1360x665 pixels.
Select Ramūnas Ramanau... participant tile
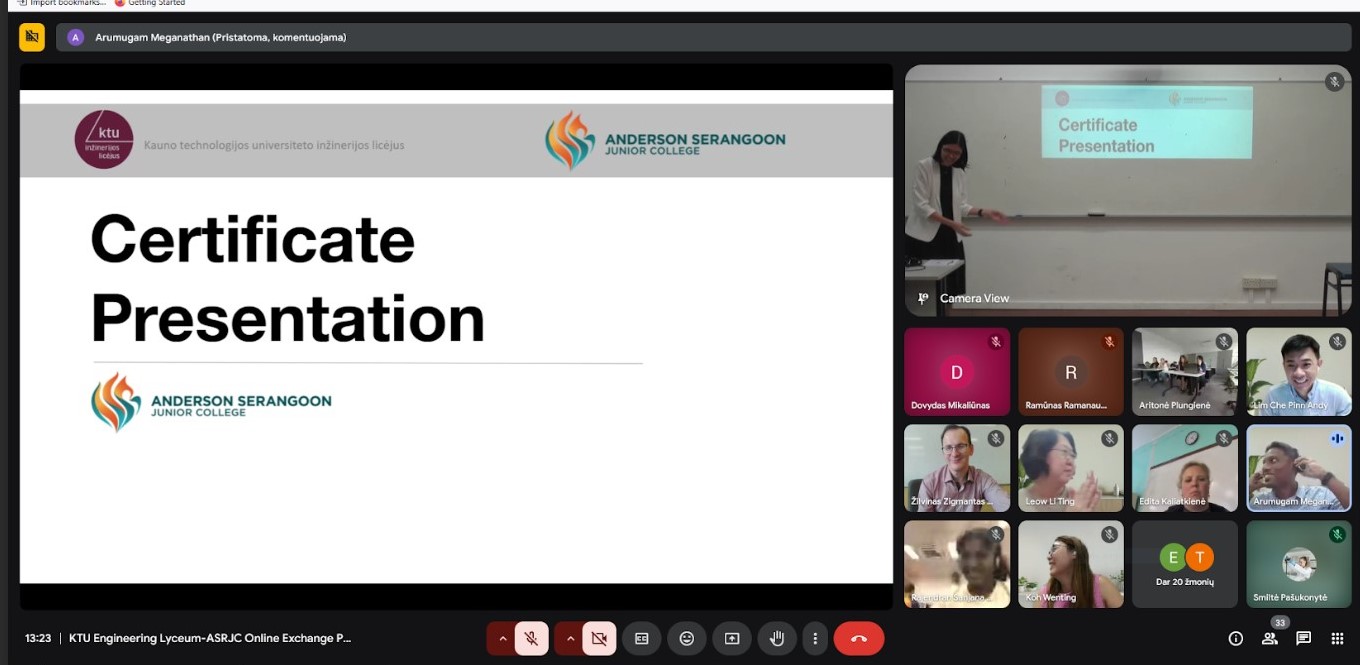pyautogui.click(x=1071, y=372)
